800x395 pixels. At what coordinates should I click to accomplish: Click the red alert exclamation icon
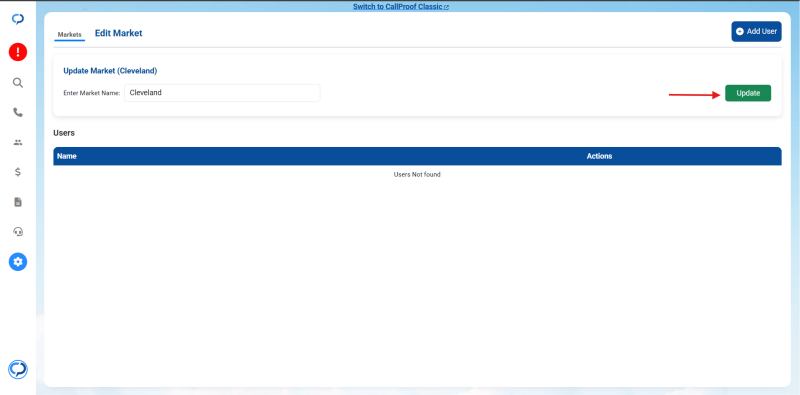point(18,52)
